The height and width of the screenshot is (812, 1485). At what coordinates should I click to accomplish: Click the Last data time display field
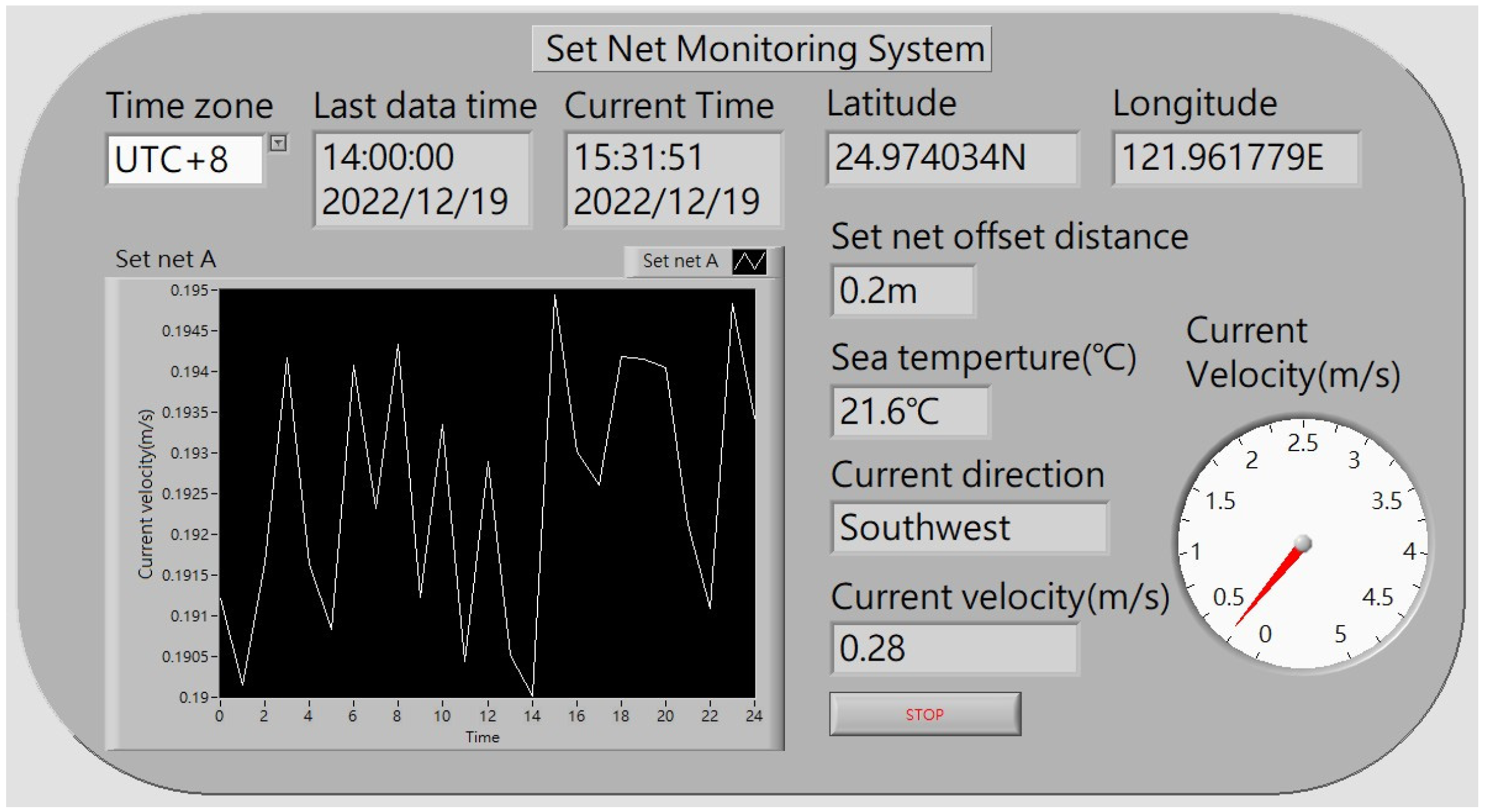coord(421,176)
